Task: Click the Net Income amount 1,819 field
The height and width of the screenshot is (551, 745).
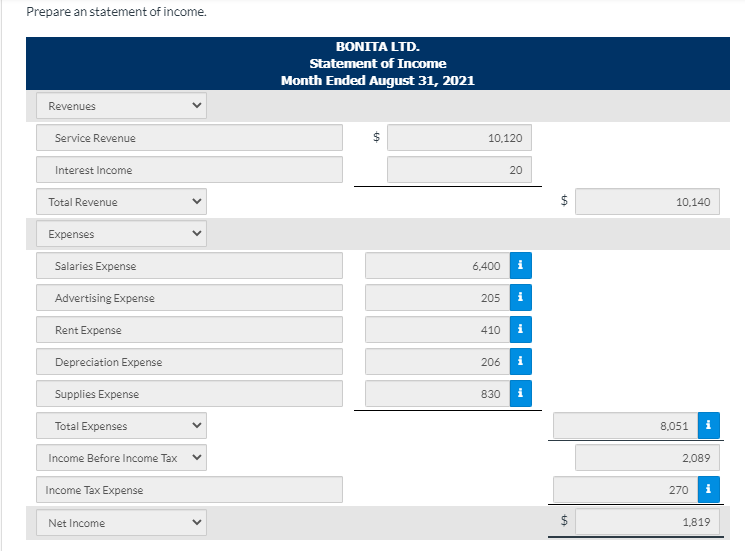Action: coord(647,522)
